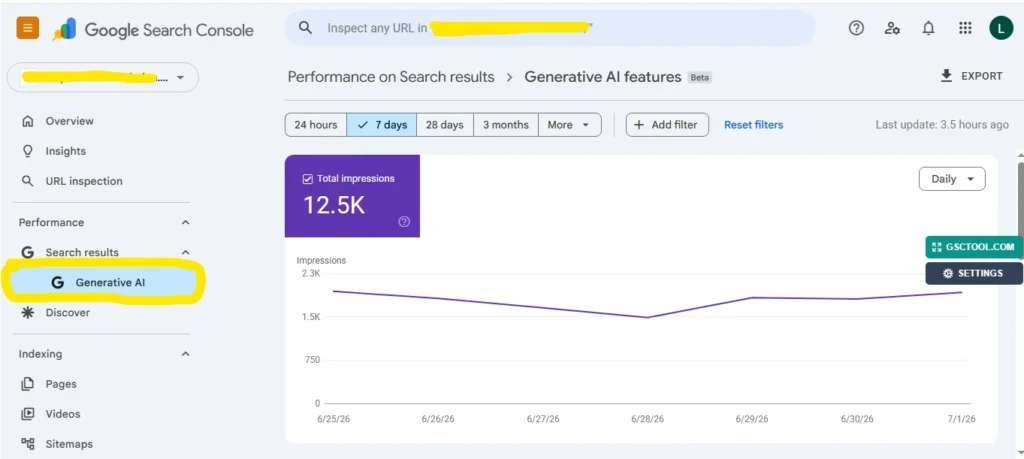The width and height of the screenshot is (1024, 459).
Task: Open the notifications bell
Action: click(928, 28)
